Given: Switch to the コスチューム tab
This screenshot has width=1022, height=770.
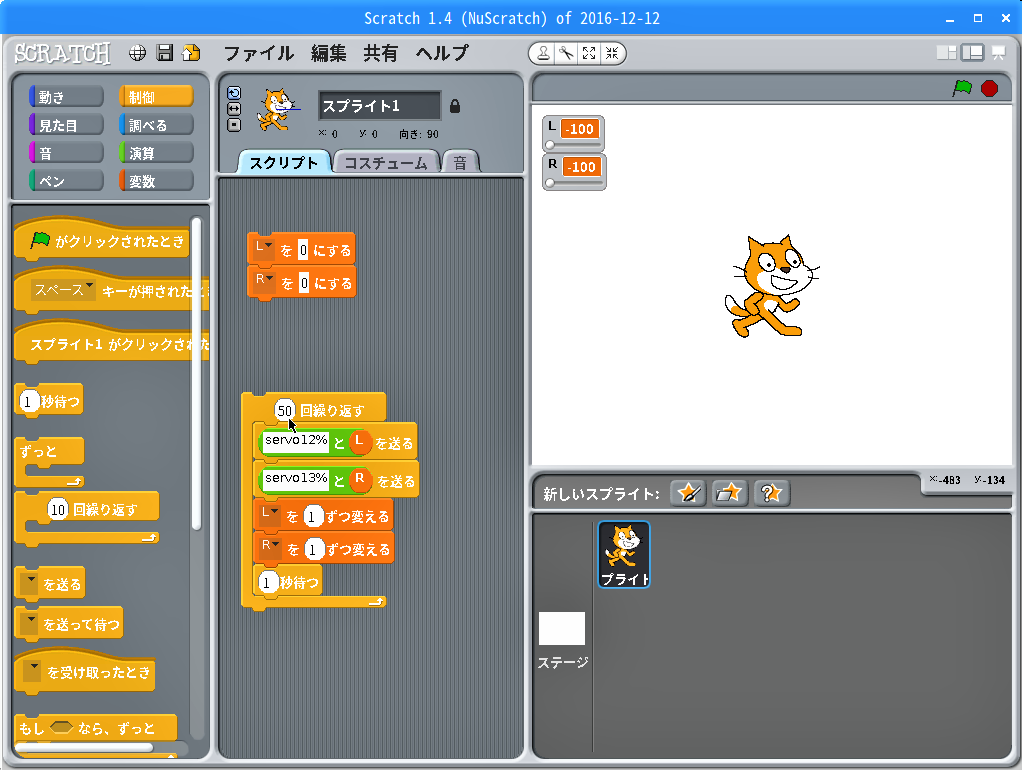Looking at the screenshot, I should pos(386,162).
